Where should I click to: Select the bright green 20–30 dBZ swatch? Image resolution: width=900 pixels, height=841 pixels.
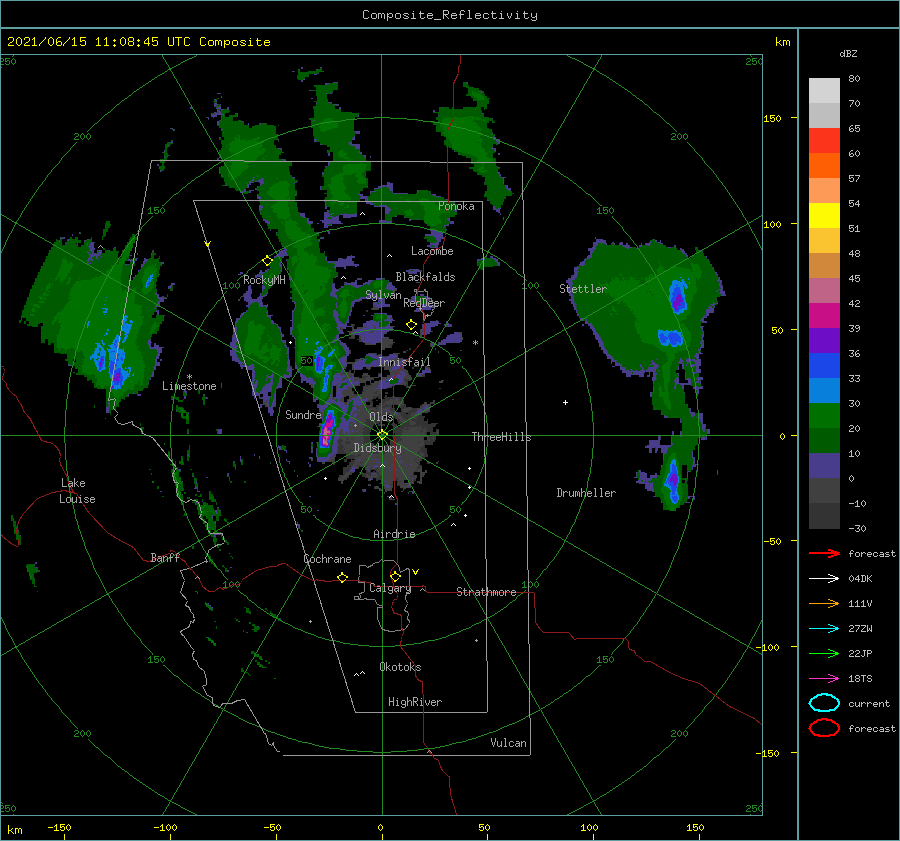(824, 416)
